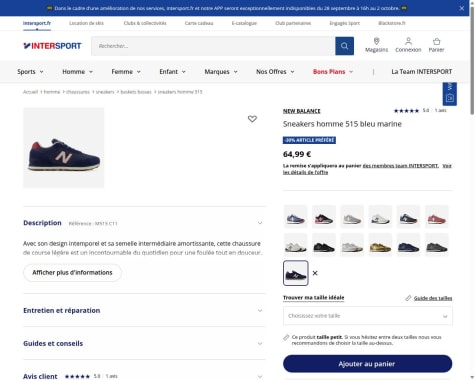Open the Enfant menu
Screen dimensions: 475x380
(x=172, y=72)
